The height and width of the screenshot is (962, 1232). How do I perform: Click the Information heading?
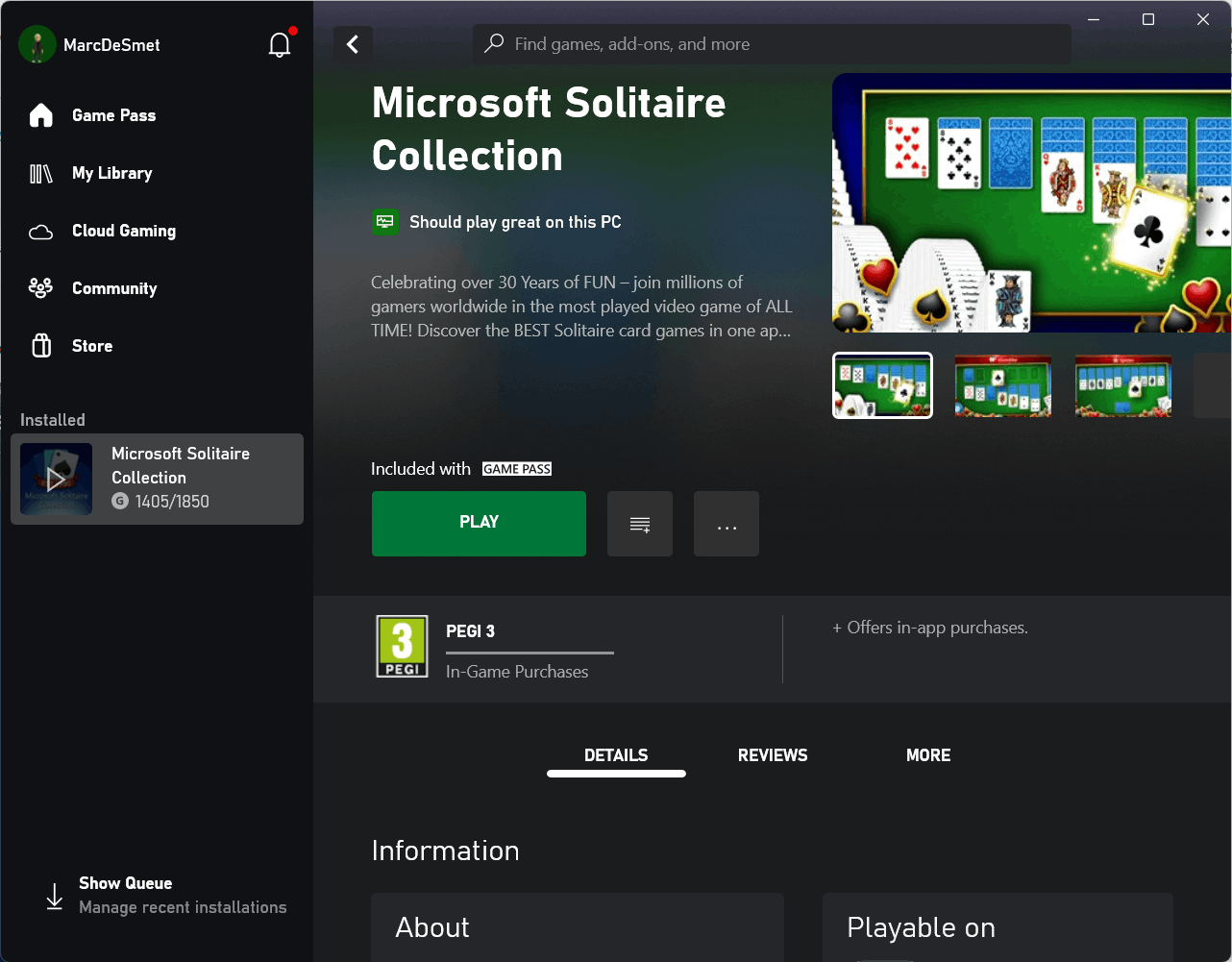[x=445, y=851]
